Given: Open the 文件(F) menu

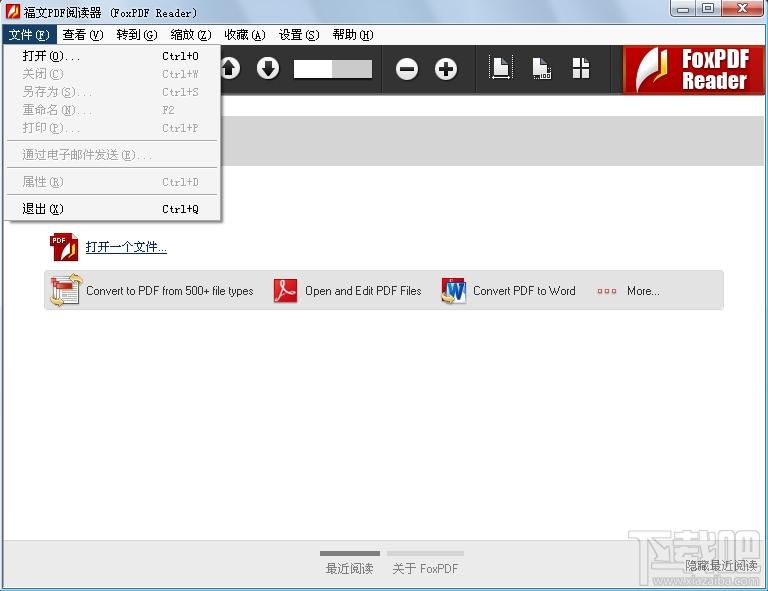Looking at the screenshot, I should tap(29, 35).
